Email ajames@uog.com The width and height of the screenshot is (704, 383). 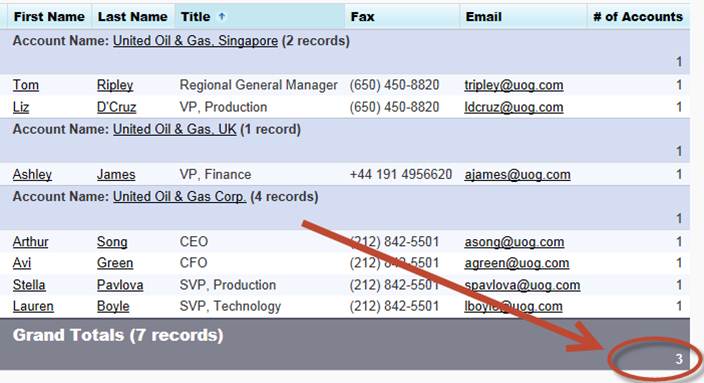[517, 174]
